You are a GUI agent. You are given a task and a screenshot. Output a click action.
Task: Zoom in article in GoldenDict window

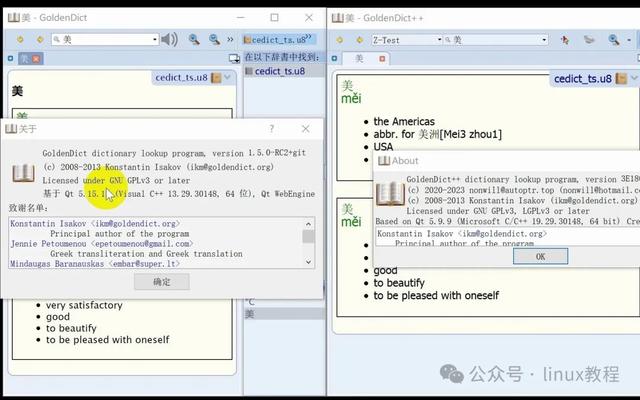click(x=194, y=39)
